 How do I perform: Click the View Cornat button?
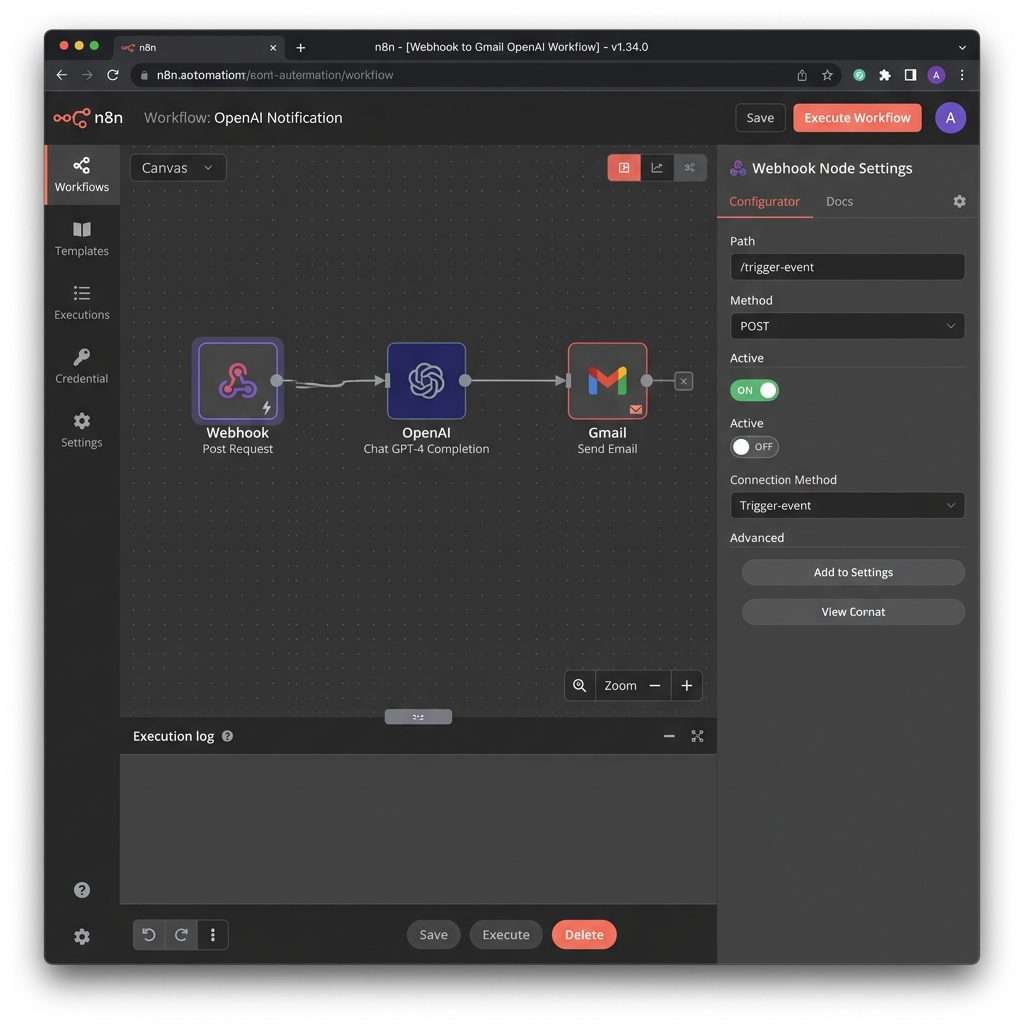coord(853,612)
